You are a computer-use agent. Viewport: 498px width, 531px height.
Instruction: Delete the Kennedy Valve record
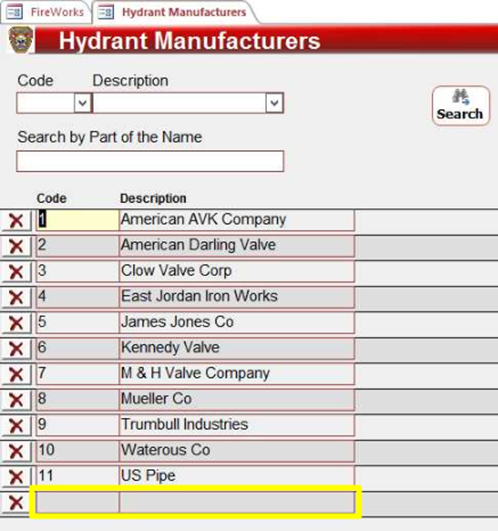[16, 349]
